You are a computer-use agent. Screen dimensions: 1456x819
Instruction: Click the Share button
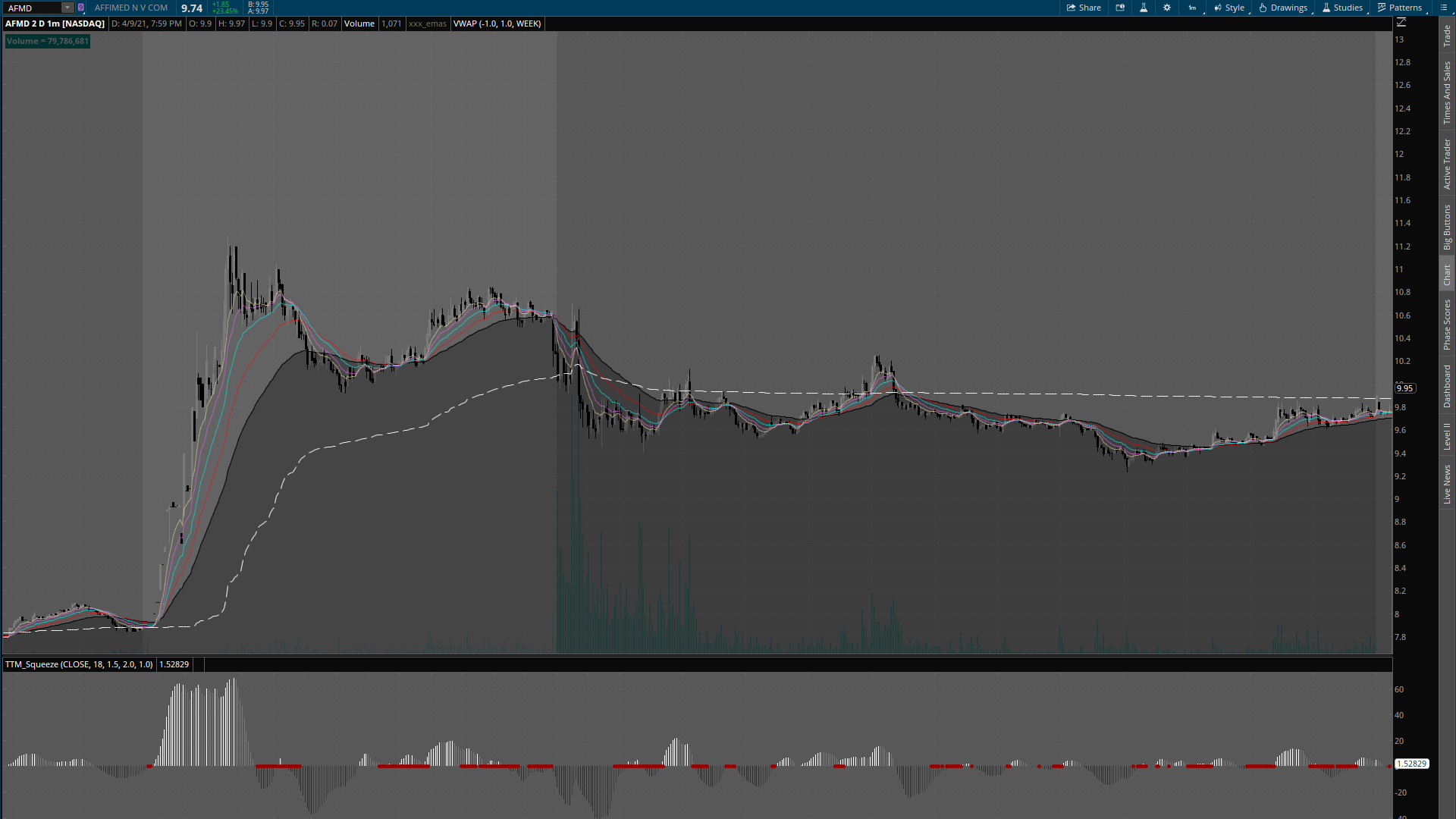click(1084, 8)
